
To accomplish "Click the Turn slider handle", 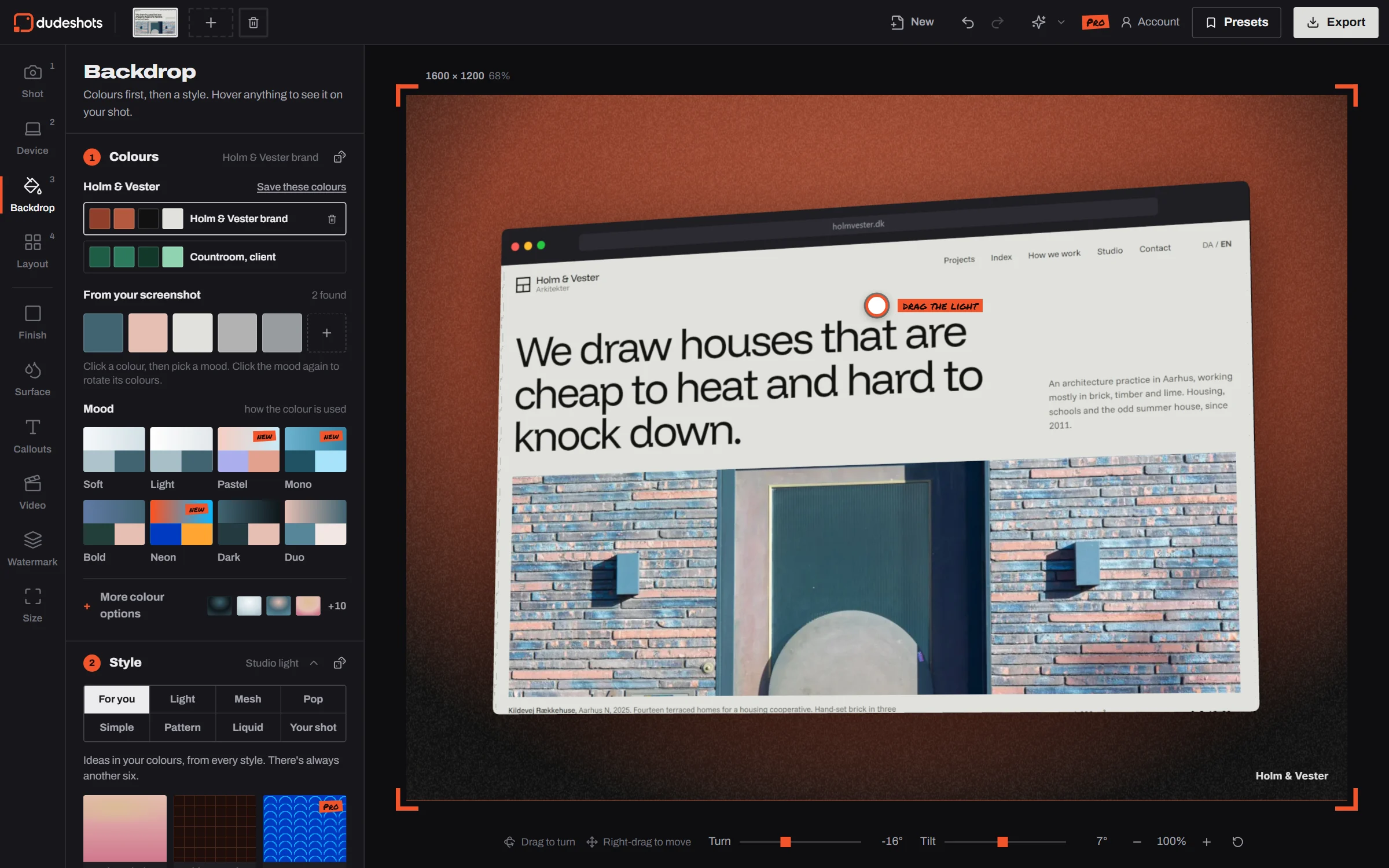I will 785,841.
